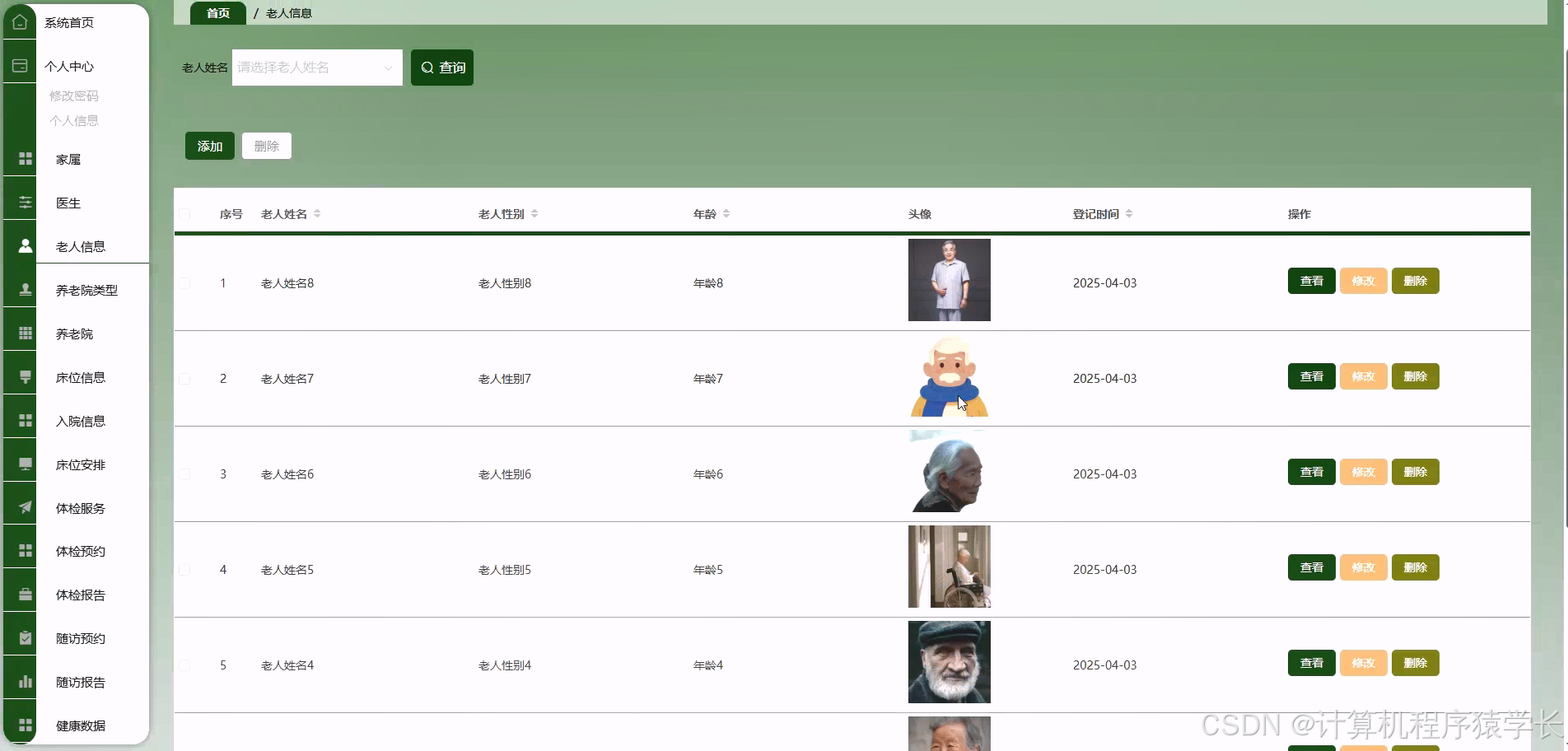The height and width of the screenshot is (751, 1568).
Task: Sort the table by 登记时间 column arrows
Action: point(1129,213)
